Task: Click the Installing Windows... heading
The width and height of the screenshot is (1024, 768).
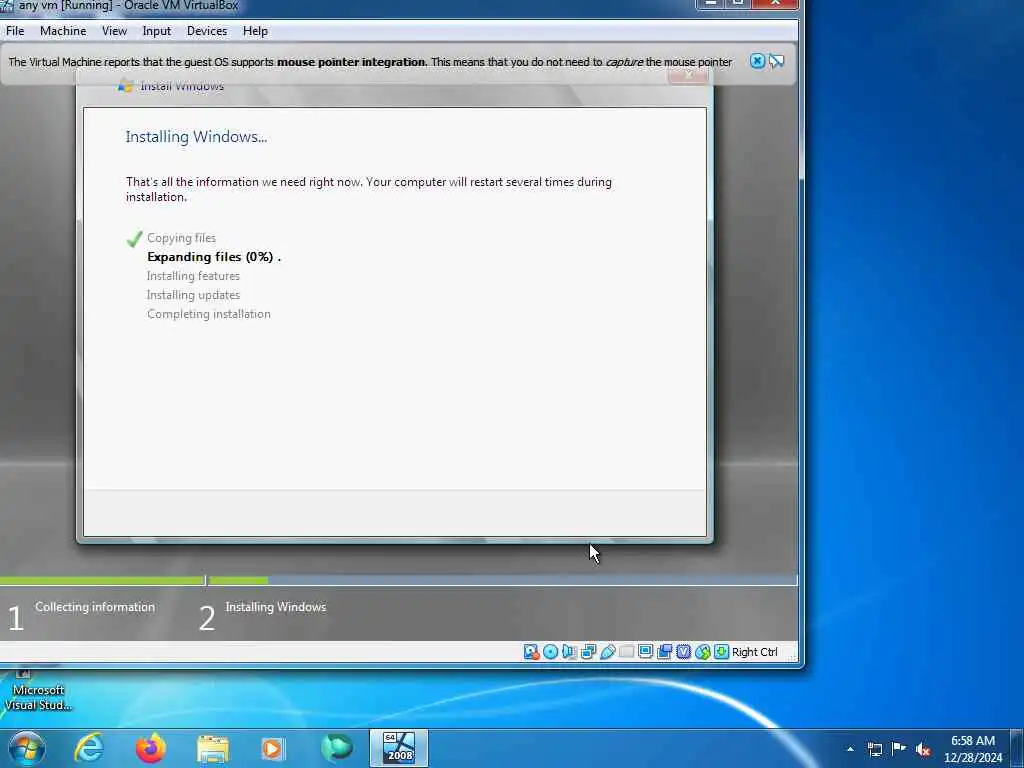Action: pos(197,136)
